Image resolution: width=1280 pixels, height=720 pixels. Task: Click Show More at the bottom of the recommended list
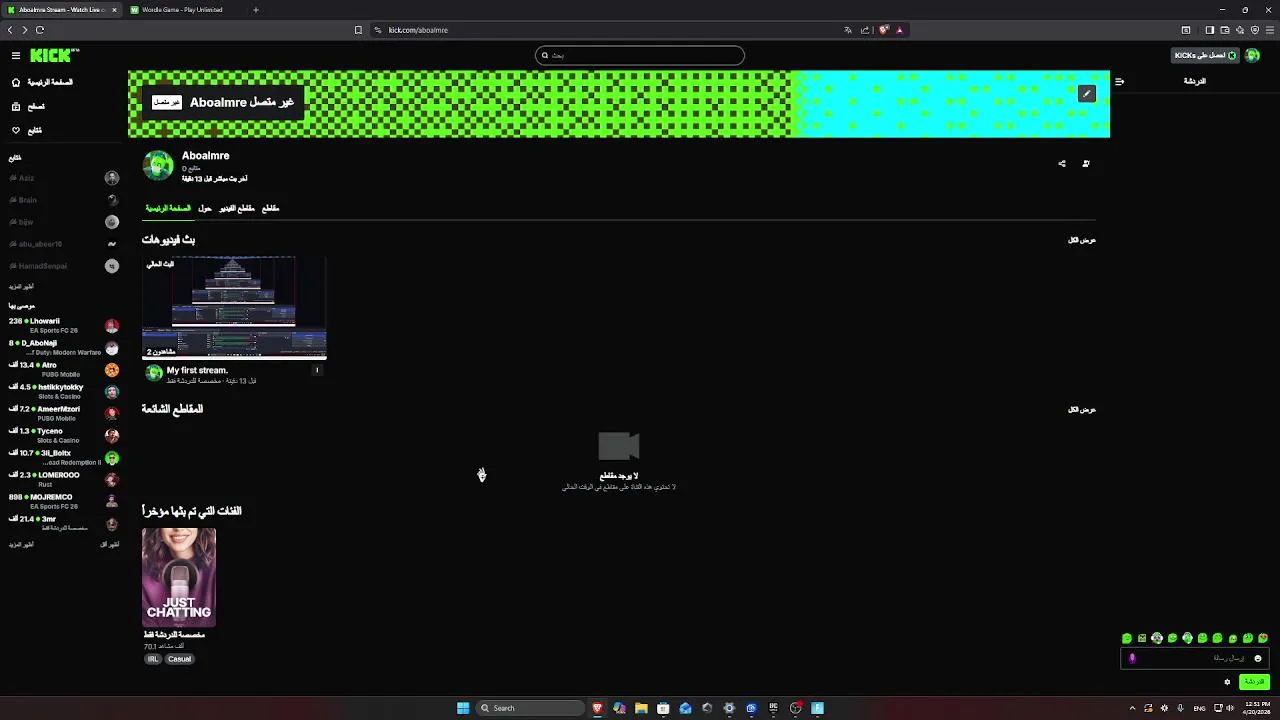coord(21,545)
